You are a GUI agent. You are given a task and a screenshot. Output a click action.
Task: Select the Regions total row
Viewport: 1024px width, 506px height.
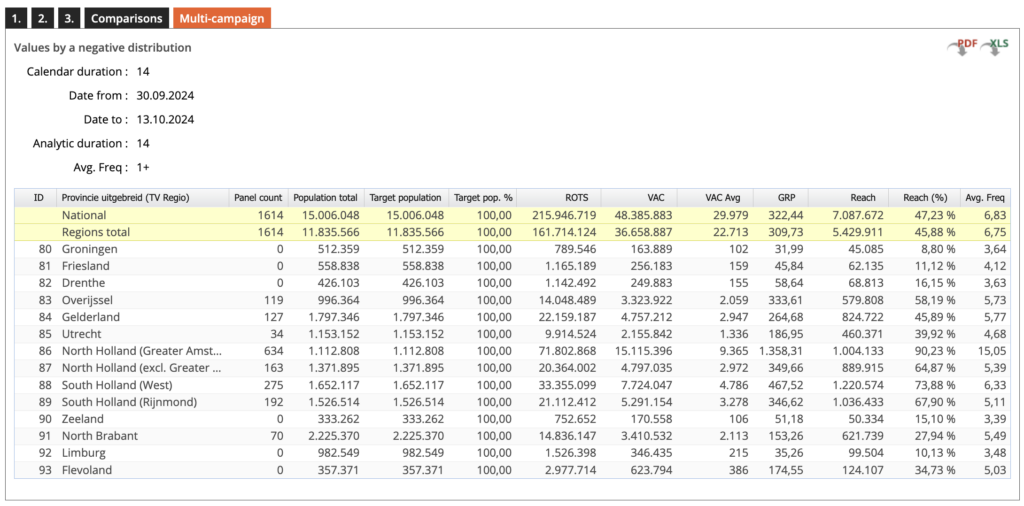(x=98, y=232)
